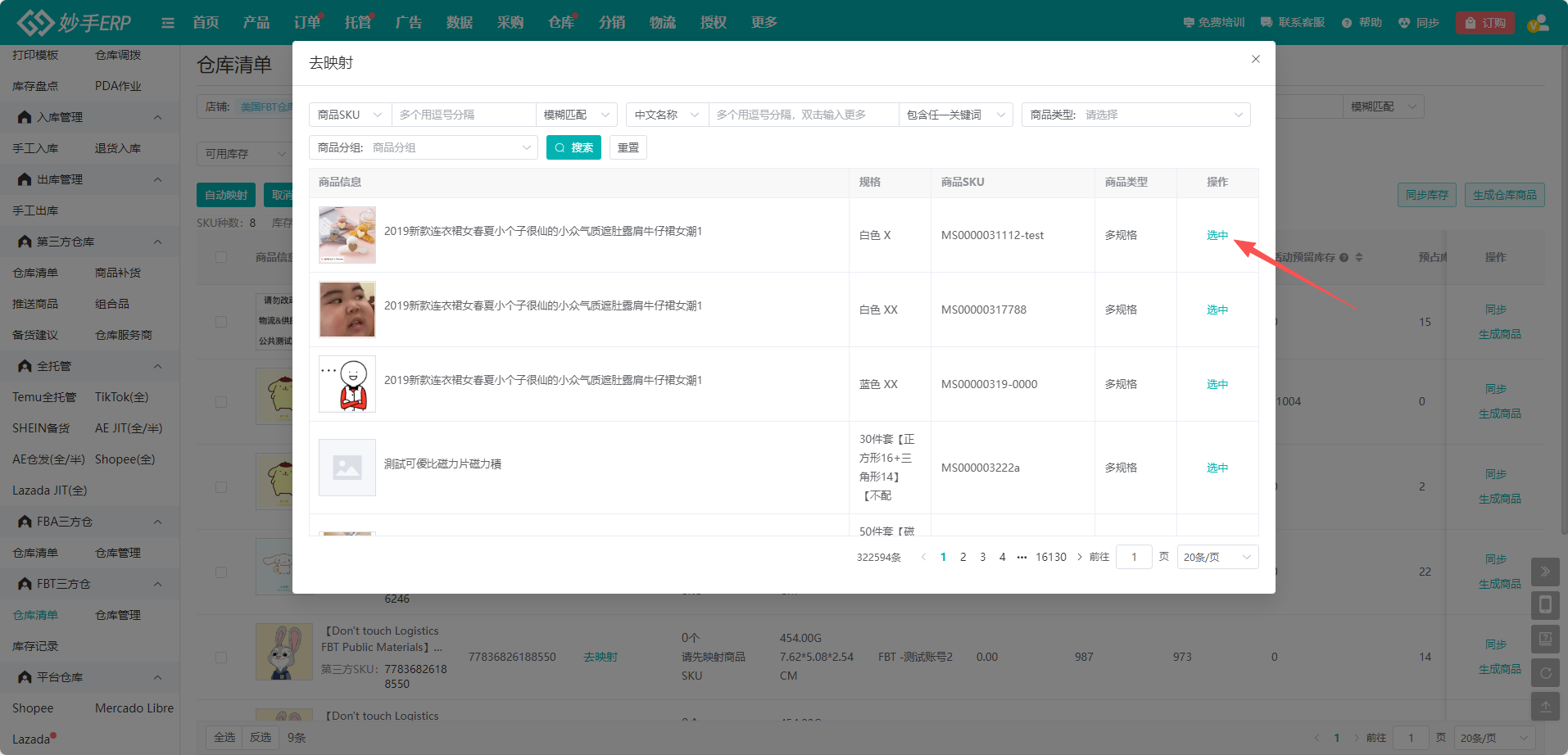Click the 搜索 search button
This screenshot has height=755, width=1568.
(x=573, y=147)
